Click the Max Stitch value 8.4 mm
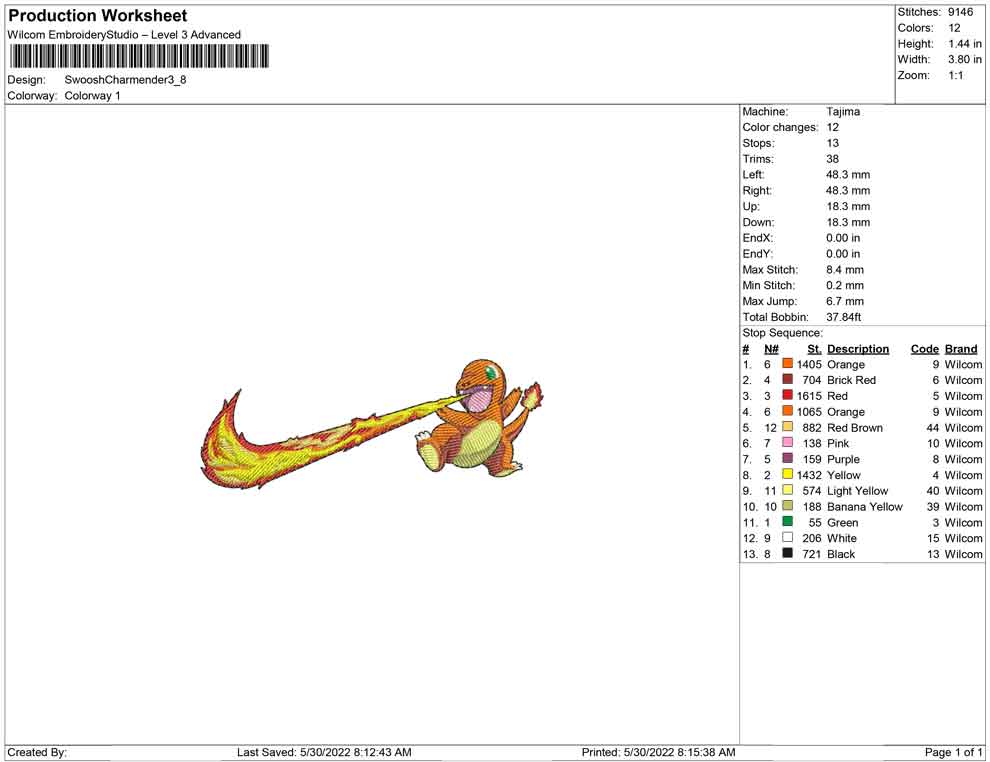The image size is (990, 762). coord(845,269)
